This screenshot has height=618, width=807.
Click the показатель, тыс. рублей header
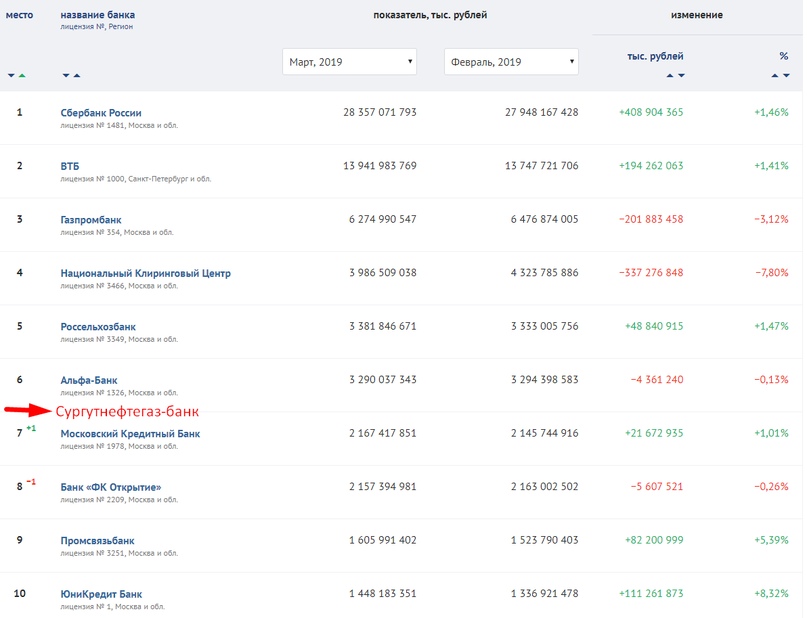(x=430, y=15)
